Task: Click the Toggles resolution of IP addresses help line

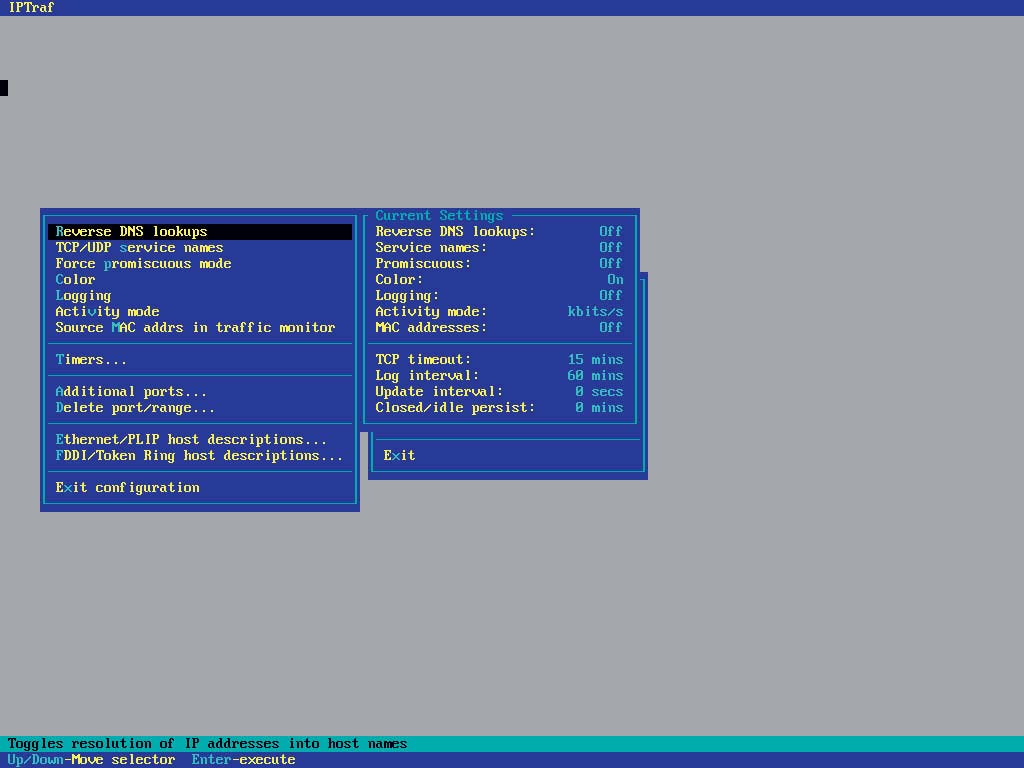Action: [207, 744]
